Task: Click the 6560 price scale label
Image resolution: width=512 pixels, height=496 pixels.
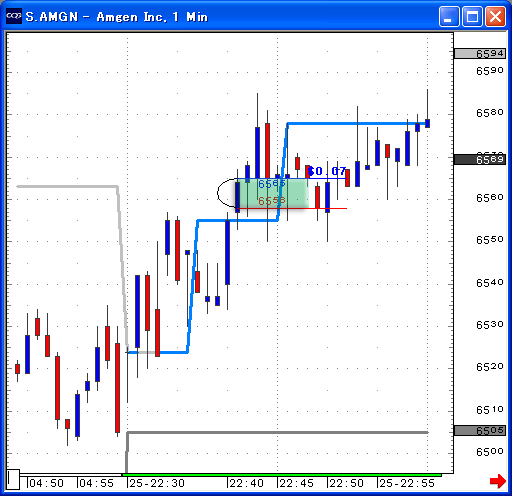Action: (490, 198)
